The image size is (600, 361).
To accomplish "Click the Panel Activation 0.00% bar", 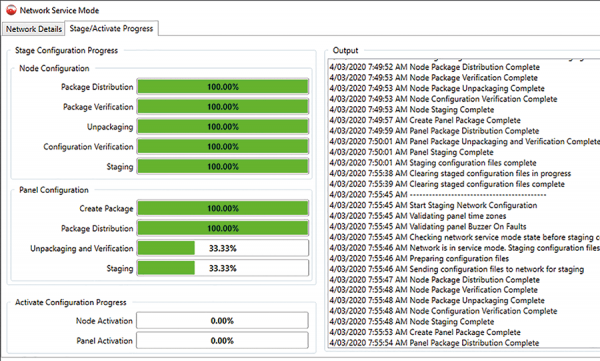I will pyautogui.click(x=222, y=341).
